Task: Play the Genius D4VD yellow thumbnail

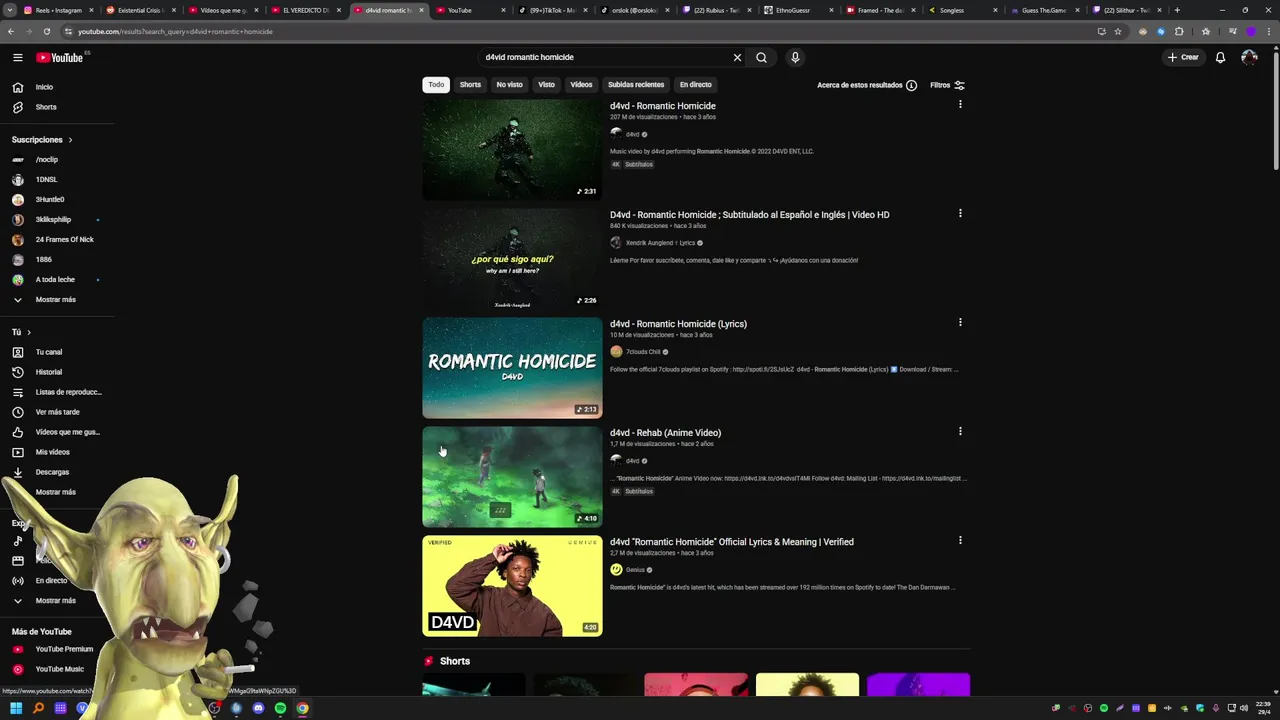Action: click(x=512, y=586)
